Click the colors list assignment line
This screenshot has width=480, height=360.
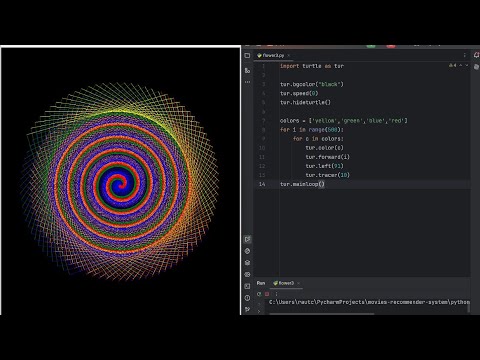click(x=343, y=121)
